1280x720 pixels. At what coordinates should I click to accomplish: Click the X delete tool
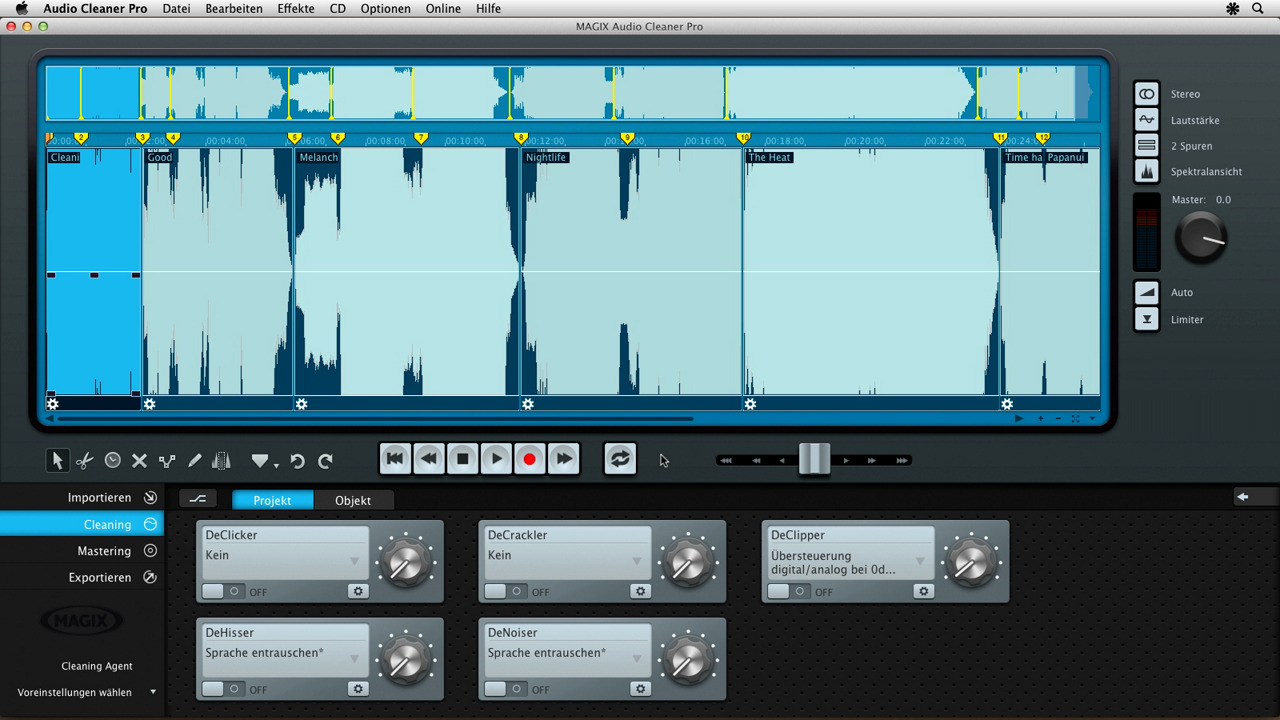pyautogui.click(x=140, y=460)
